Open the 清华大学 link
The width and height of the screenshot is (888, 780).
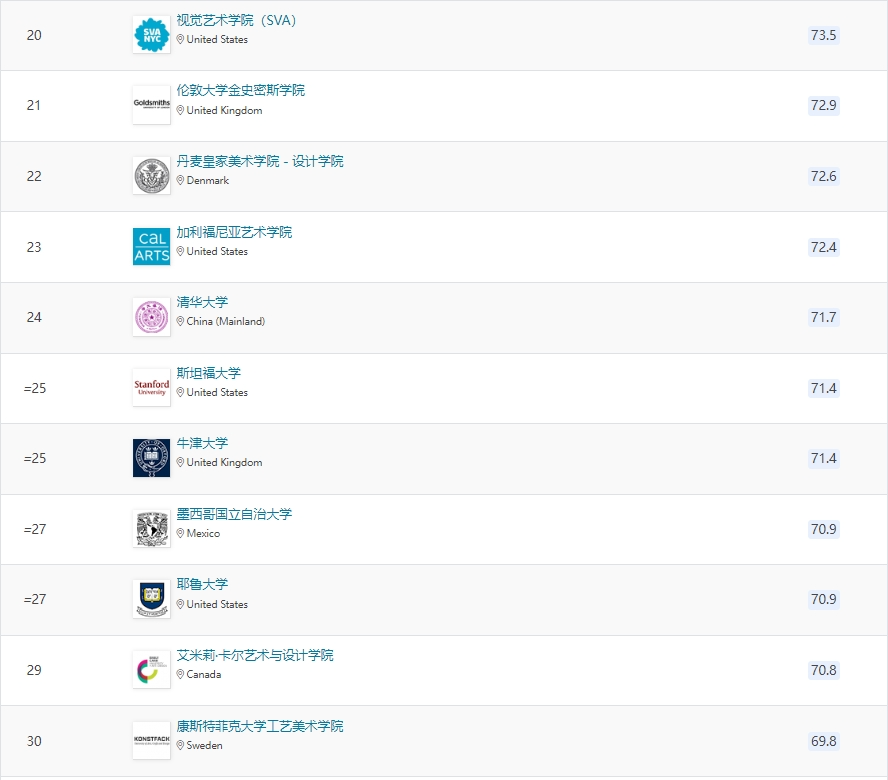202,302
